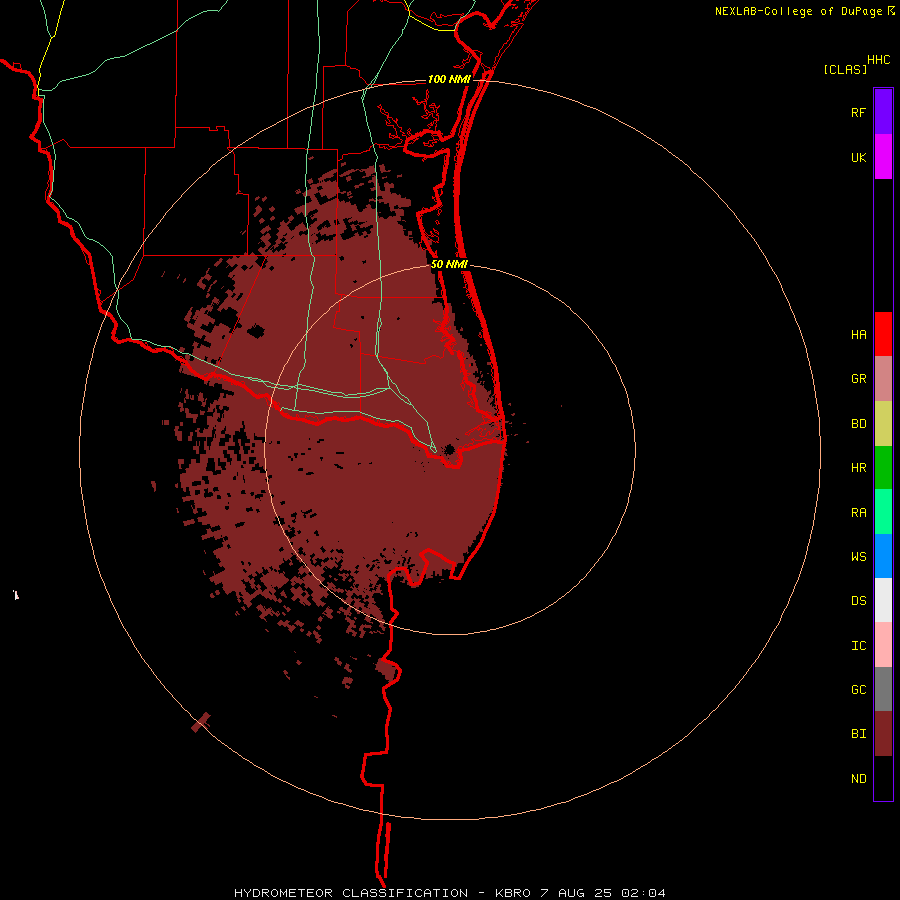
Task: Click the UK magenta legend swatch
Action: (x=883, y=157)
